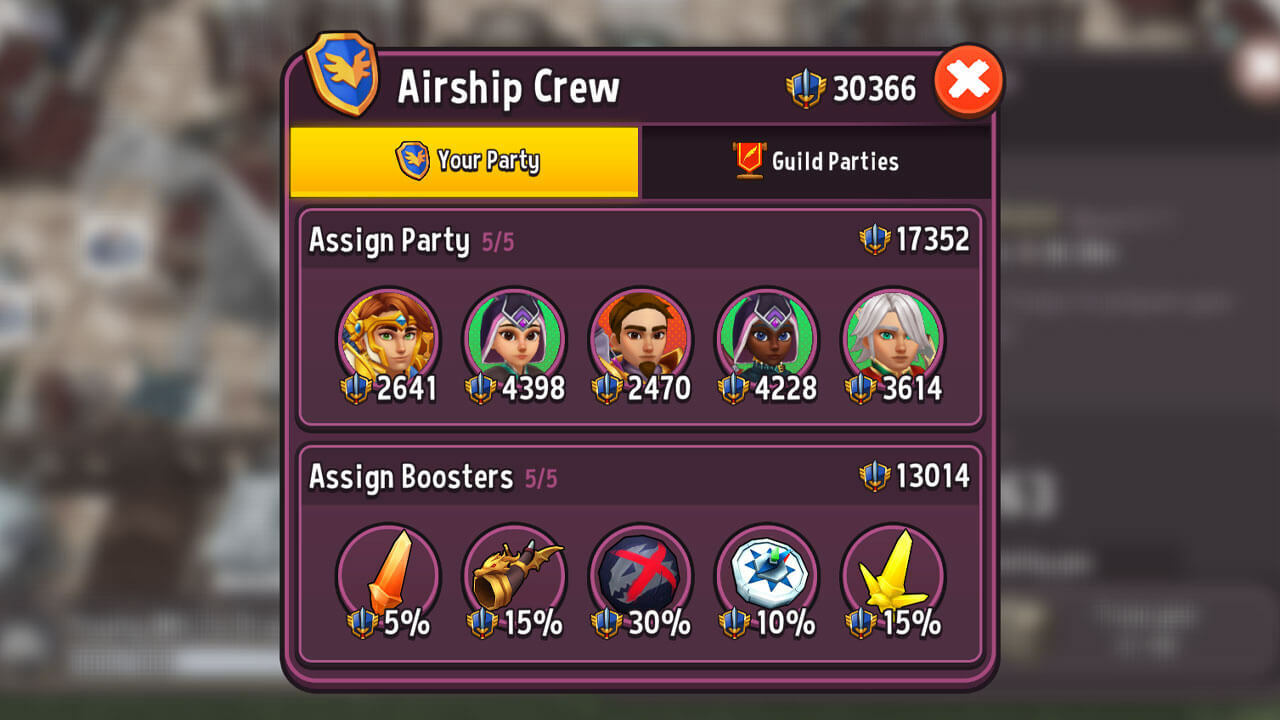Select the white compass 10% booster
Image resolution: width=1280 pixels, height=720 pixels.
(x=766, y=578)
